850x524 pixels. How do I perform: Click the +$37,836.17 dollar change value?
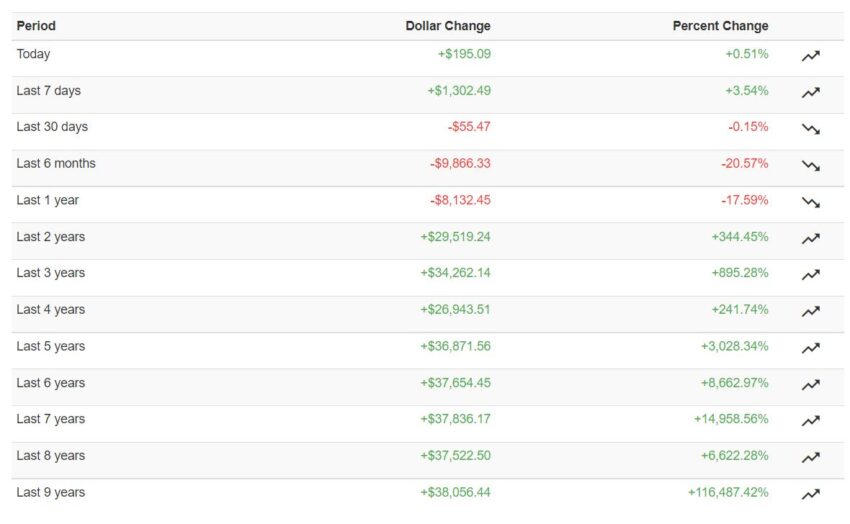click(455, 419)
